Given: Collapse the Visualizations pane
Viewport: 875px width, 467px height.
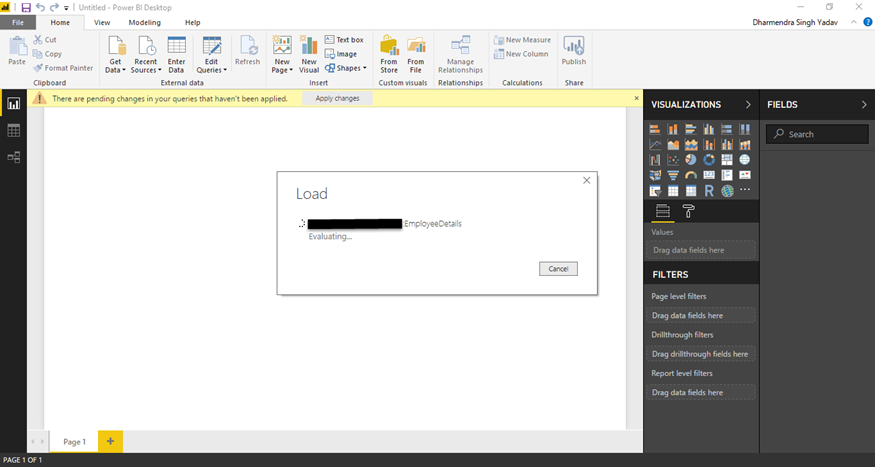Looking at the screenshot, I should [x=748, y=104].
